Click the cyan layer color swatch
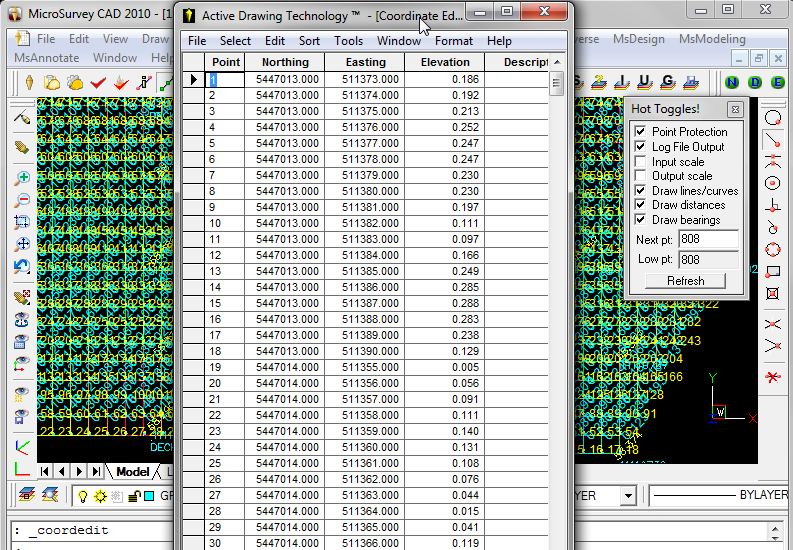This screenshot has height=550, width=793. [149, 496]
